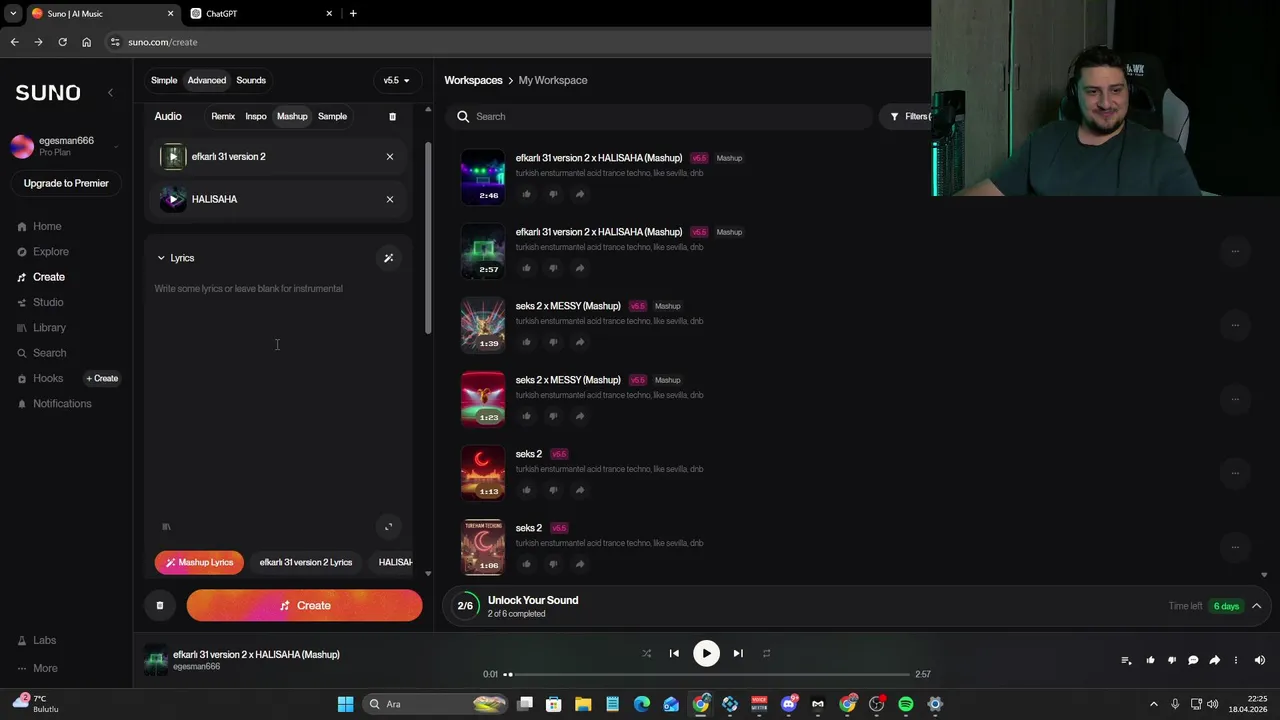The height and width of the screenshot is (720, 1280).
Task: Mute the player volume
Action: click(1259, 660)
